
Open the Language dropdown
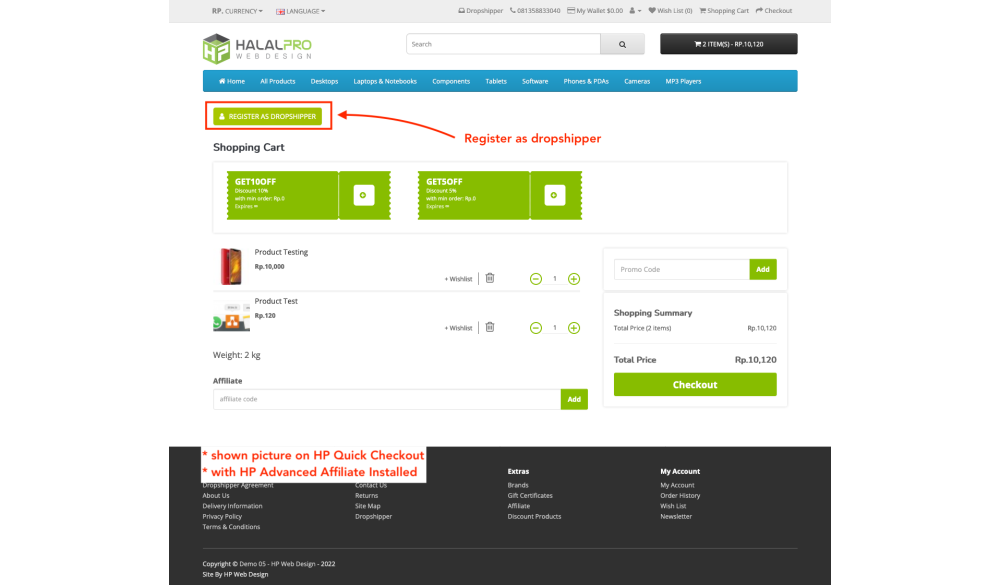(x=301, y=11)
